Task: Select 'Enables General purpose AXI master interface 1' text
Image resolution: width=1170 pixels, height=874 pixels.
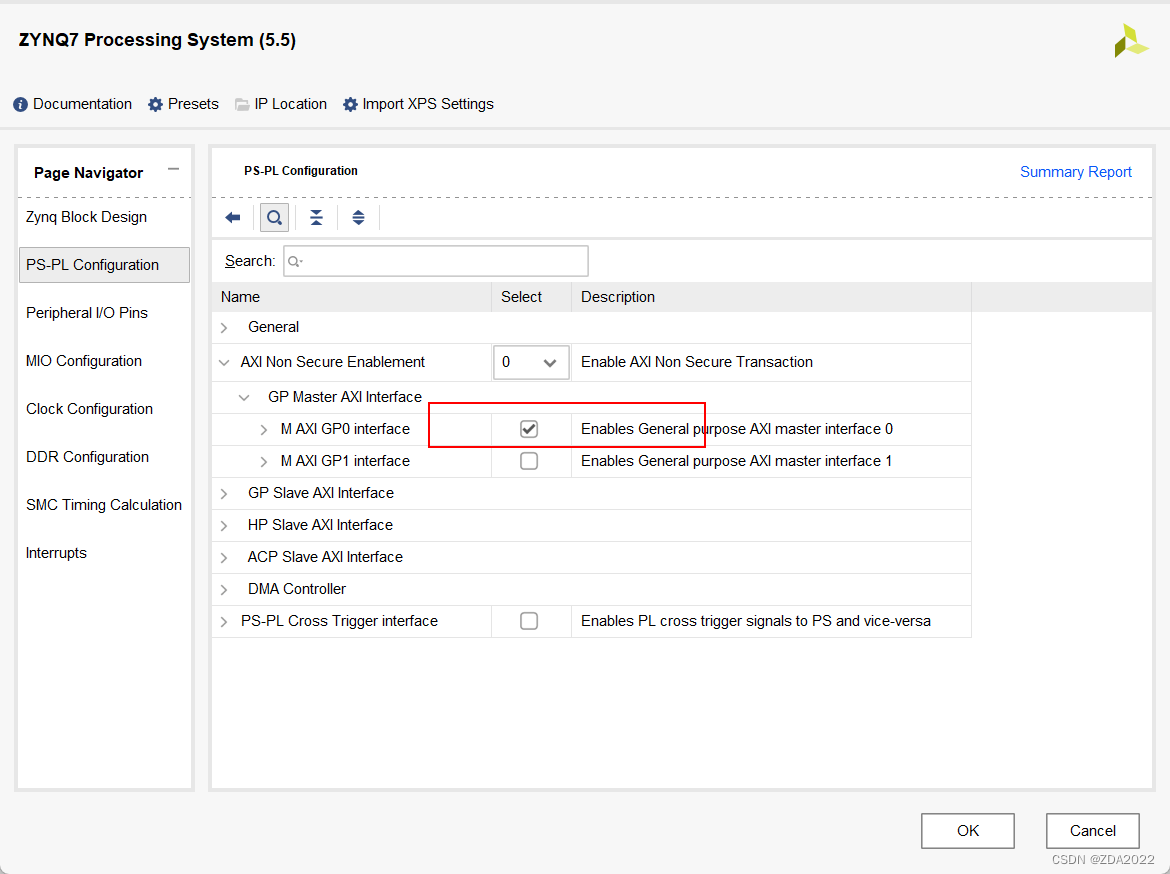Action: tap(736, 461)
